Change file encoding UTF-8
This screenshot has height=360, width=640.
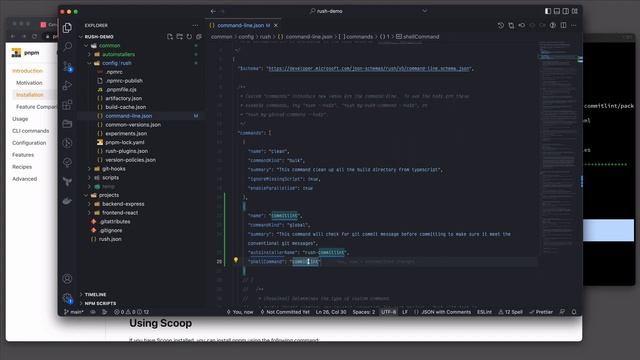[x=388, y=312]
